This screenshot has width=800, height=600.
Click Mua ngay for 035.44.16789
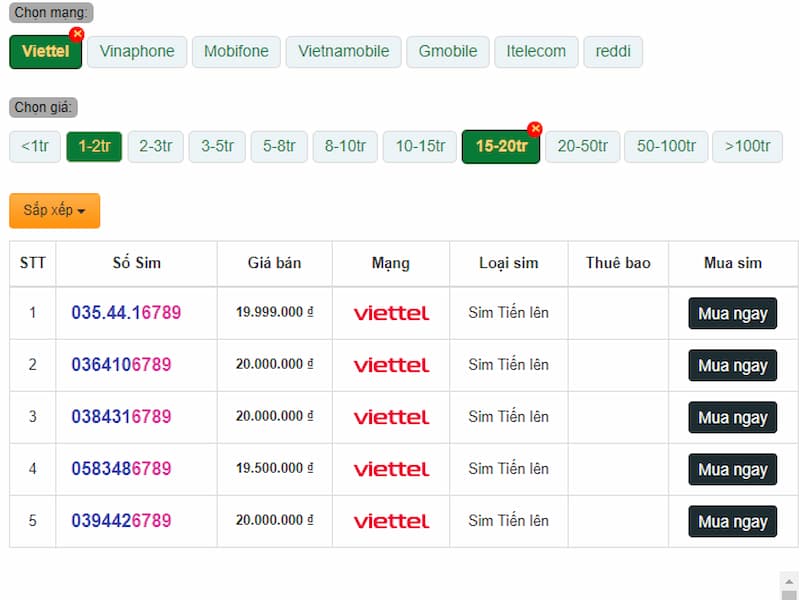coord(733,313)
